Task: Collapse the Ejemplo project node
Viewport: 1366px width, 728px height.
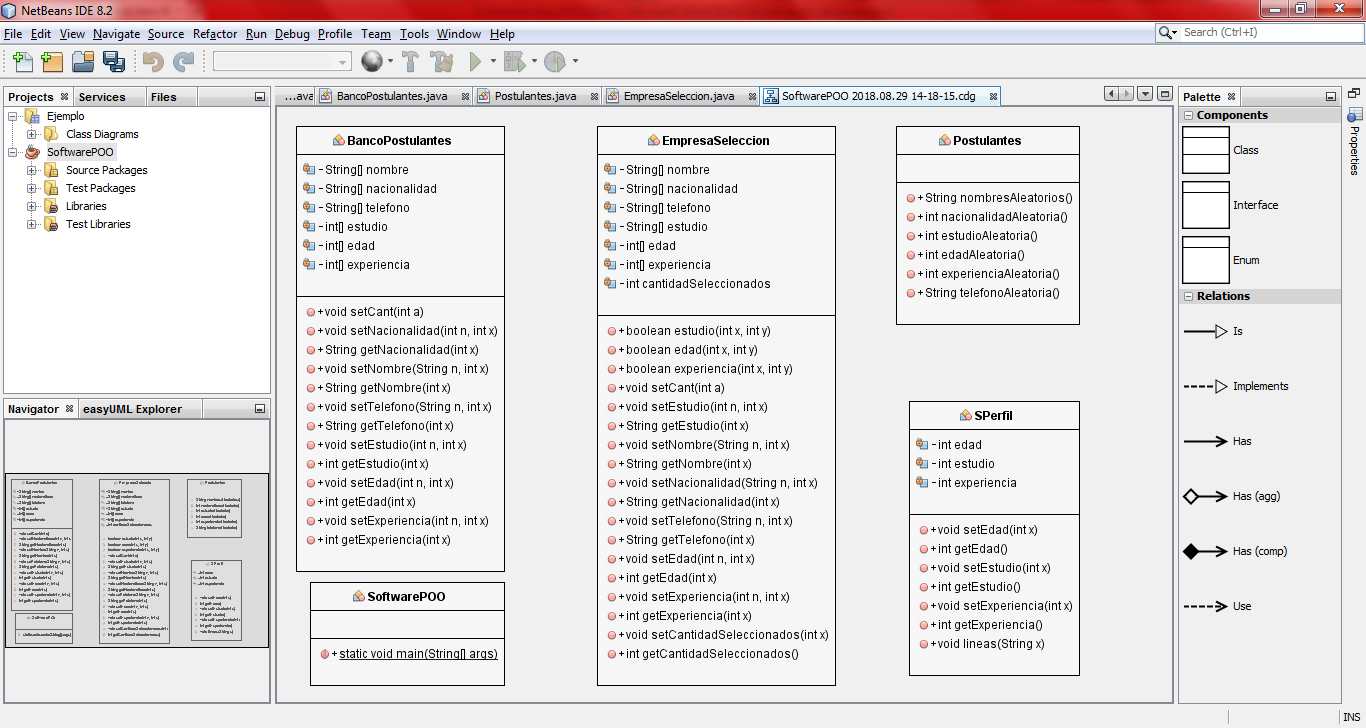Action: 12,116
